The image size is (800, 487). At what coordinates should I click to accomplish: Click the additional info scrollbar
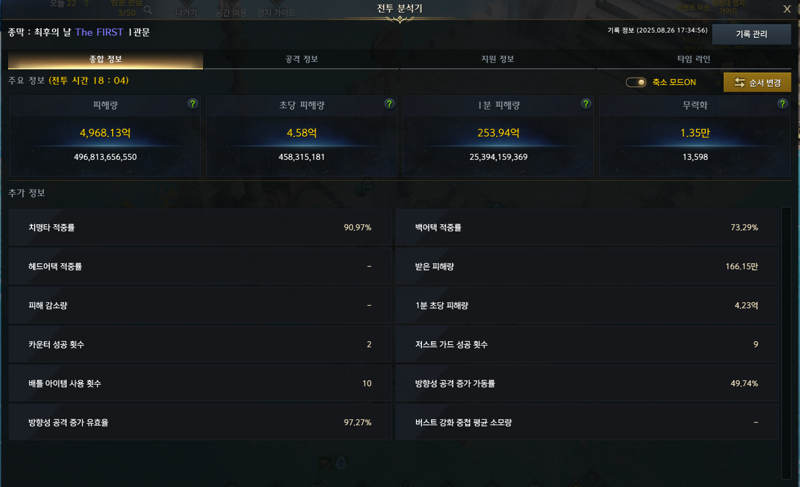click(786, 343)
